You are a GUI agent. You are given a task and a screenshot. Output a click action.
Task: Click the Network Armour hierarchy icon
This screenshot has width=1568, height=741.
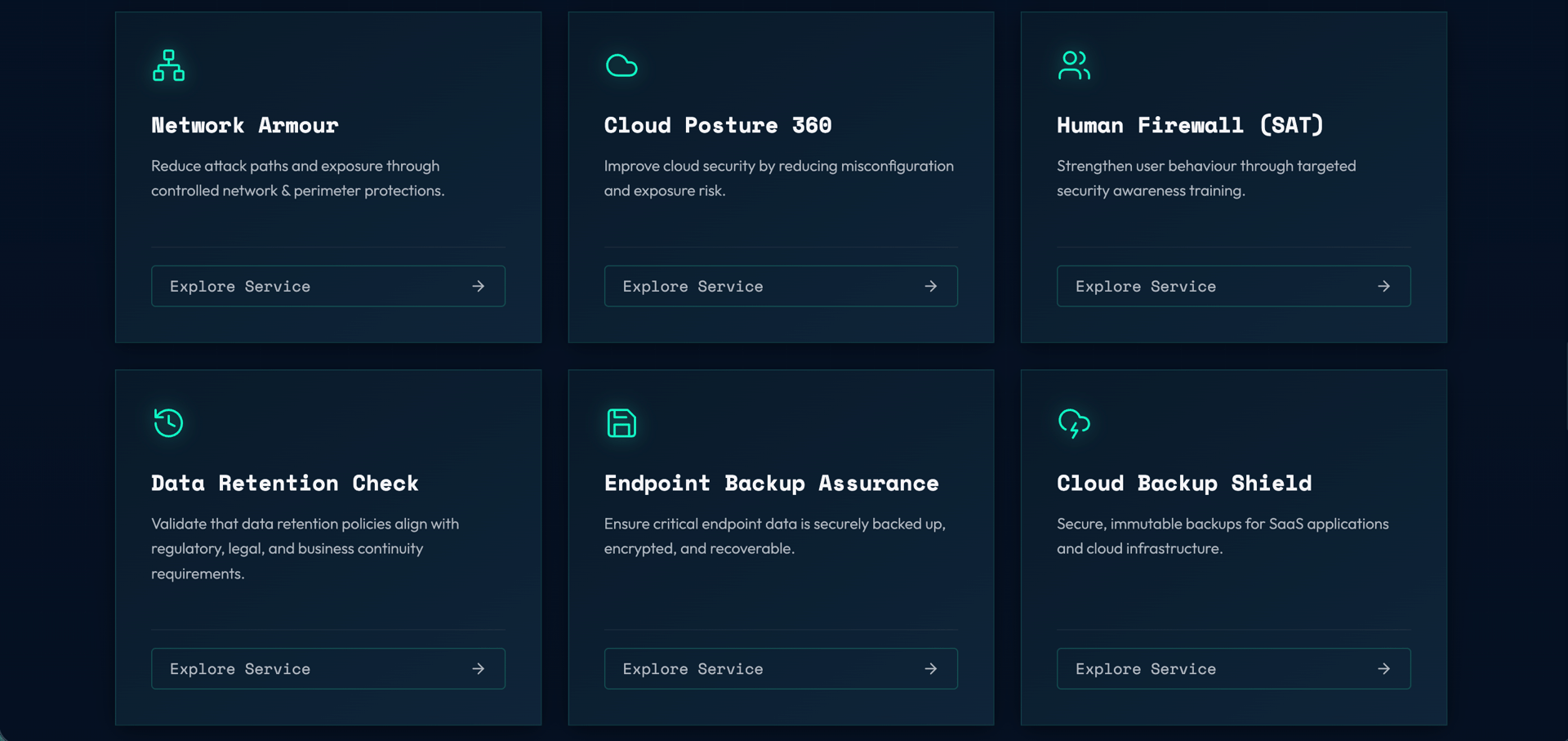pyautogui.click(x=168, y=65)
